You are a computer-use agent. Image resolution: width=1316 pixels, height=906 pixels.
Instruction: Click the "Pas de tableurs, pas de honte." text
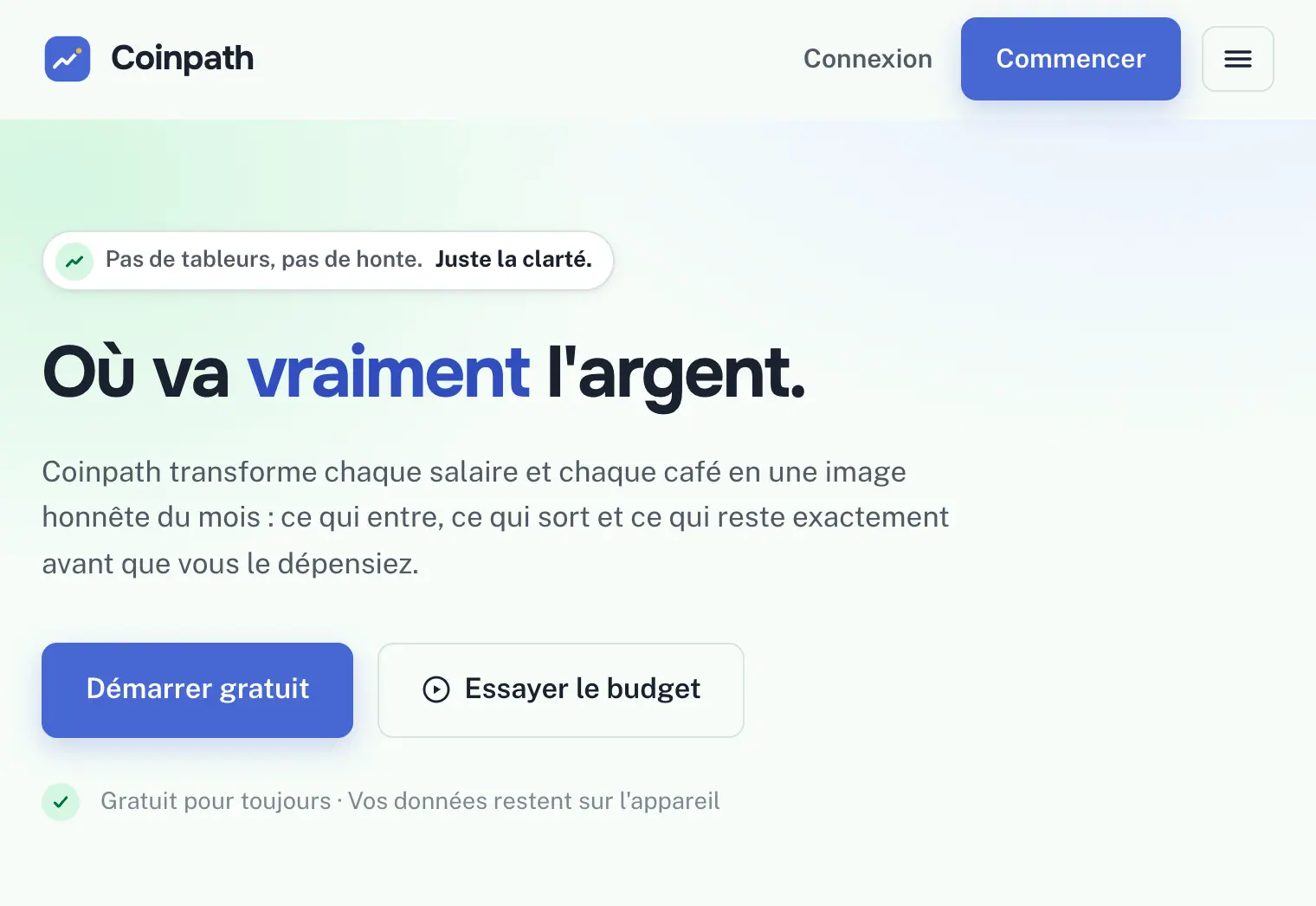pos(264,260)
